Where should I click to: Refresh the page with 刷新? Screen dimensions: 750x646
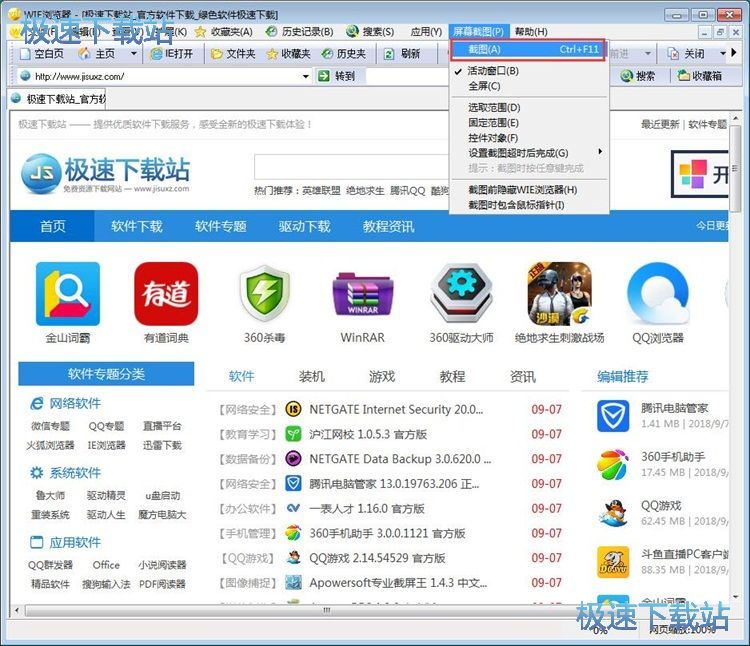tap(402, 54)
